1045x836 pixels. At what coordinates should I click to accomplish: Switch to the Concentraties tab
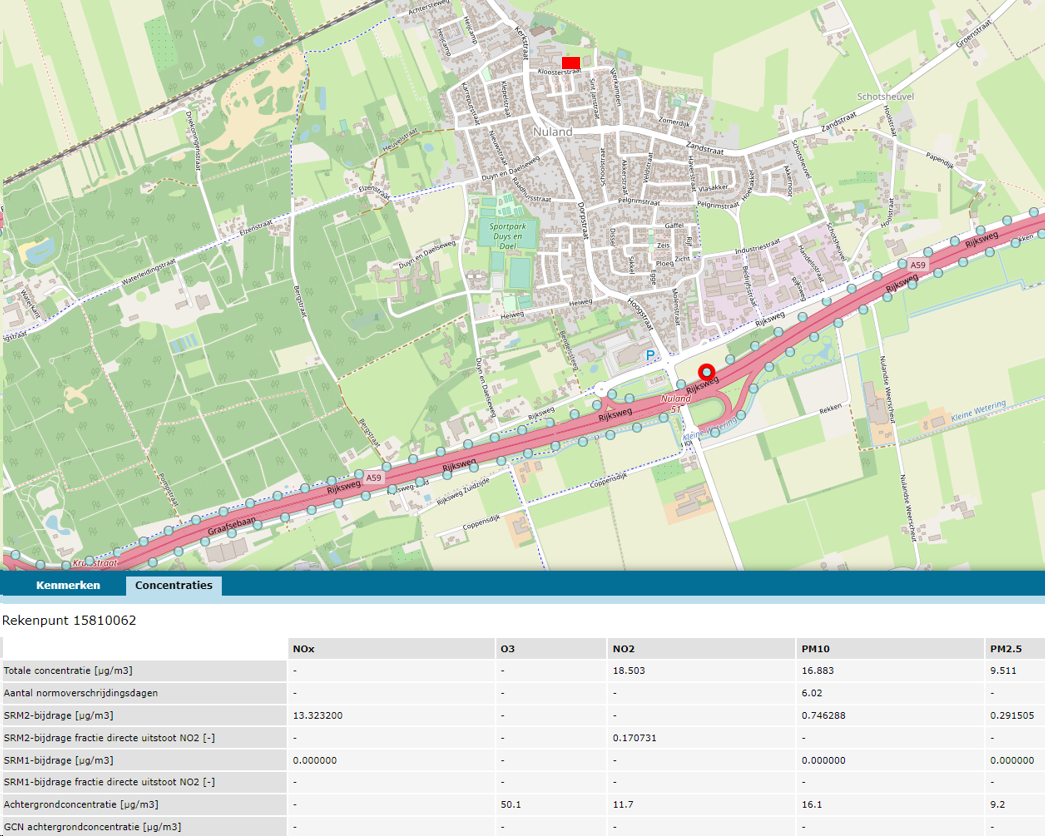[174, 585]
